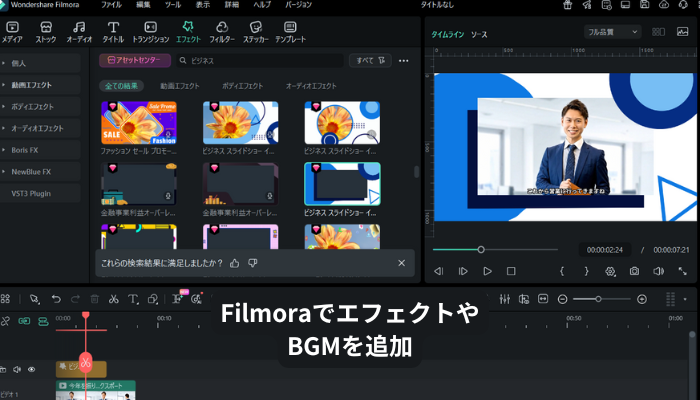Select the オーディオエフェクト filter chip
The width and height of the screenshot is (700, 400).
pos(311,86)
